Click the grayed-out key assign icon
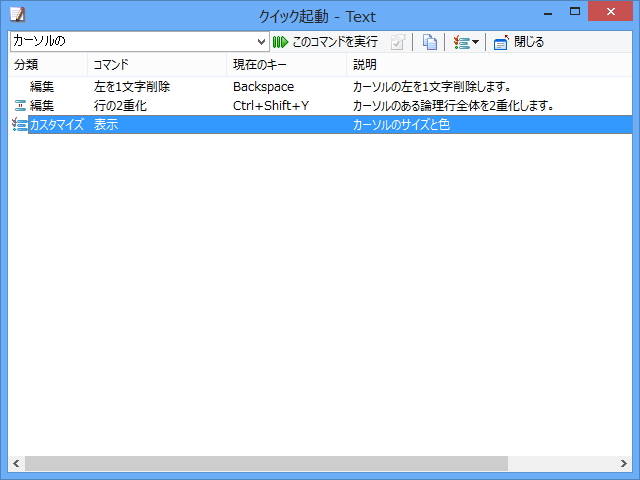This screenshot has width=640, height=480. coord(398,42)
